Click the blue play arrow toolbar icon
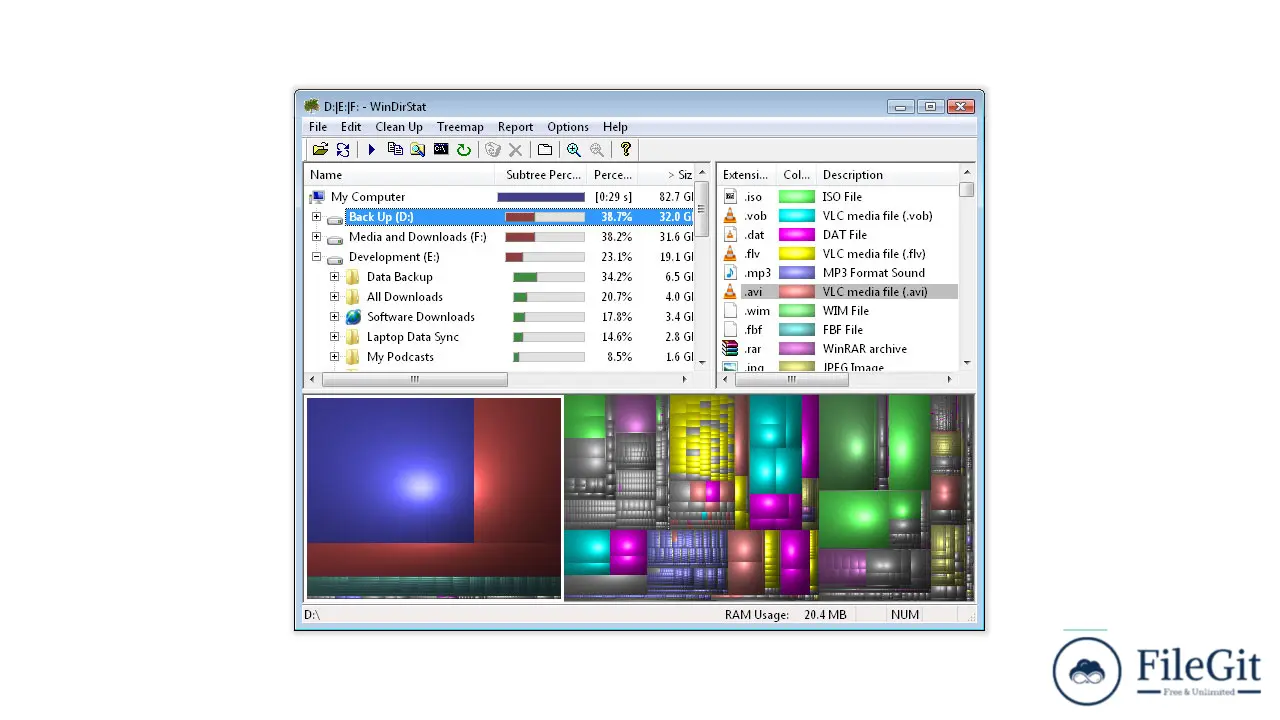This screenshot has height=720, width=1280. click(x=371, y=149)
